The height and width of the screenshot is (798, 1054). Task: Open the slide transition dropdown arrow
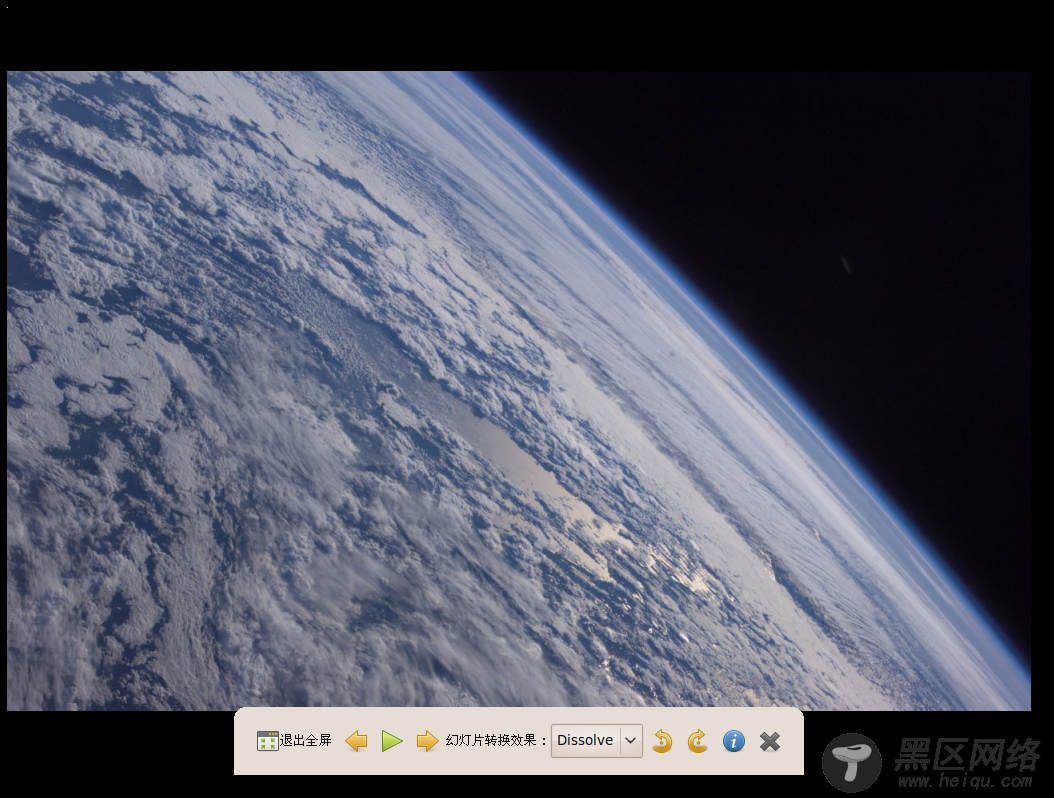coord(631,741)
